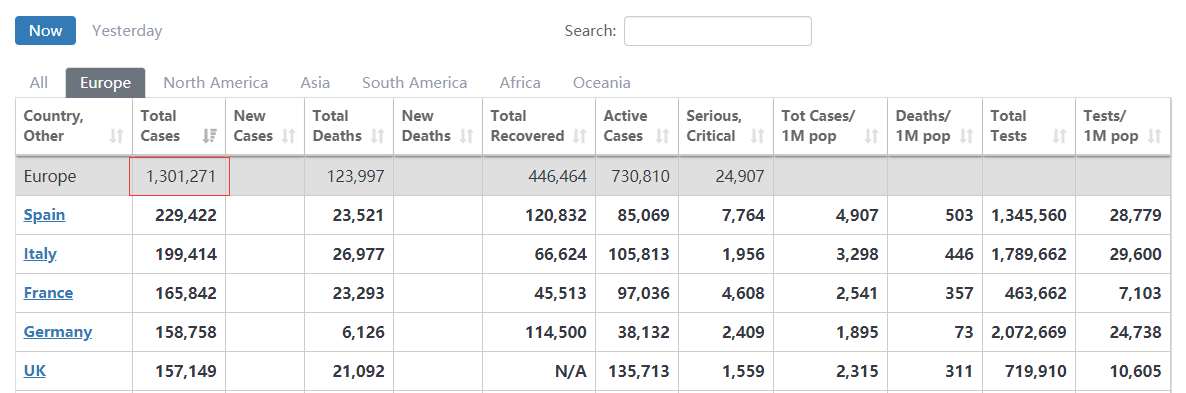Focus the Search input field
1186x393 pixels.
click(718, 31)
